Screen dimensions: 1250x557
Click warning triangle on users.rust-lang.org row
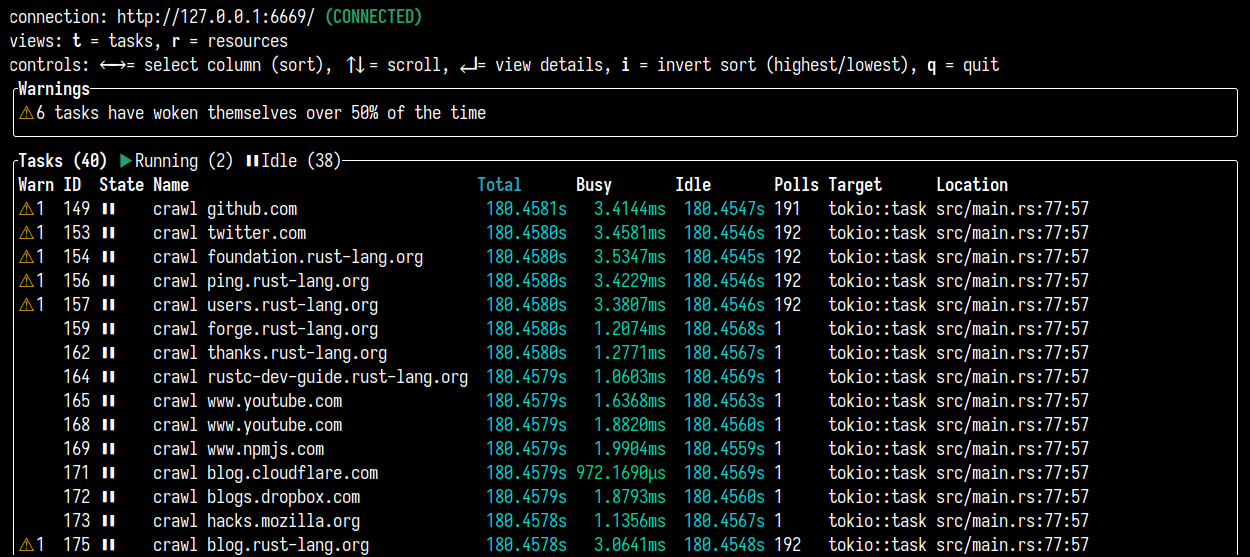coord(26,305)
